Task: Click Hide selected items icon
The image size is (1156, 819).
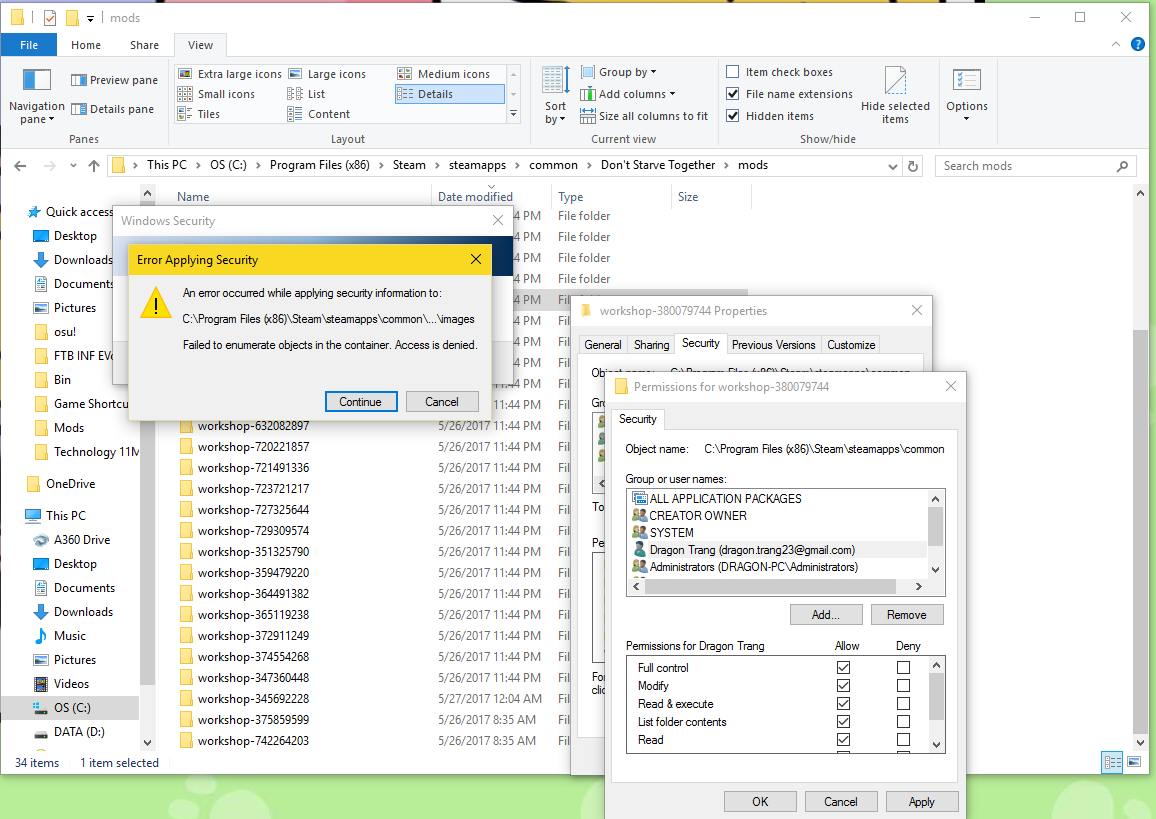Action: (x=895, y=82)
